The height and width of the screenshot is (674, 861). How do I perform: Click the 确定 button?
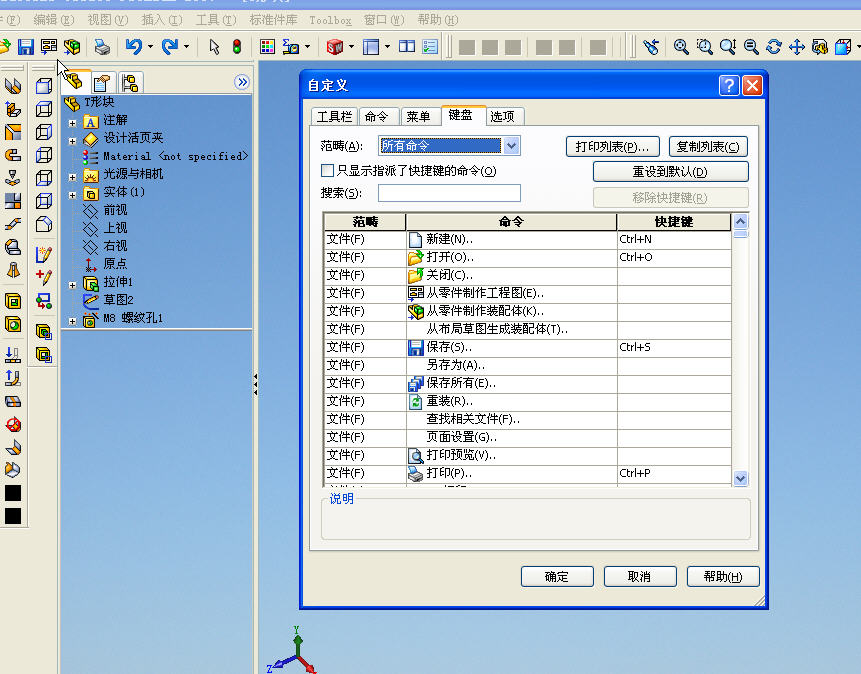coord(557,576)
